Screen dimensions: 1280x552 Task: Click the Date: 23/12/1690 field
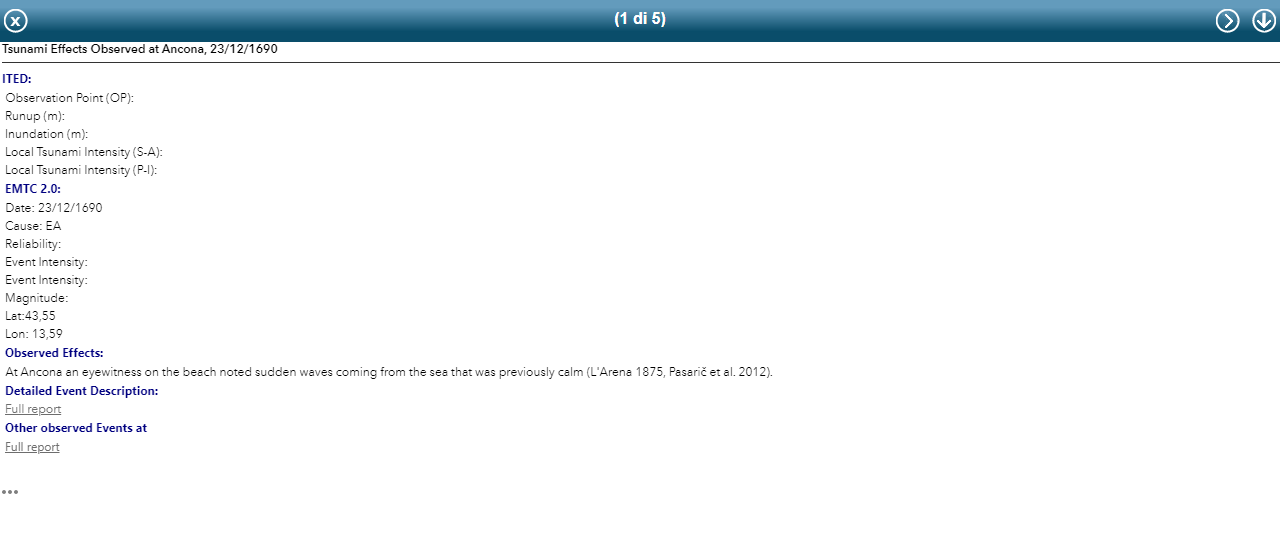click(x=54, y=208)
